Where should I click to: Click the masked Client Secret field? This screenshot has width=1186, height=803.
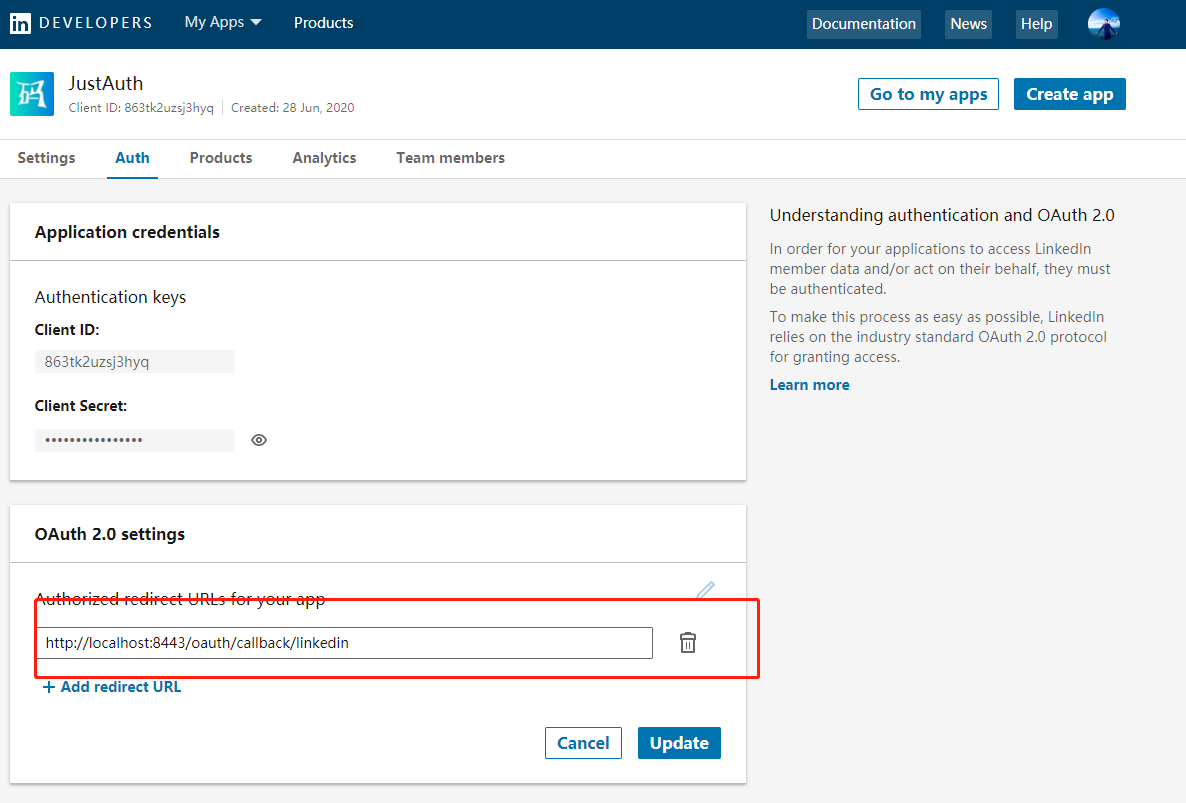[135, 440]
